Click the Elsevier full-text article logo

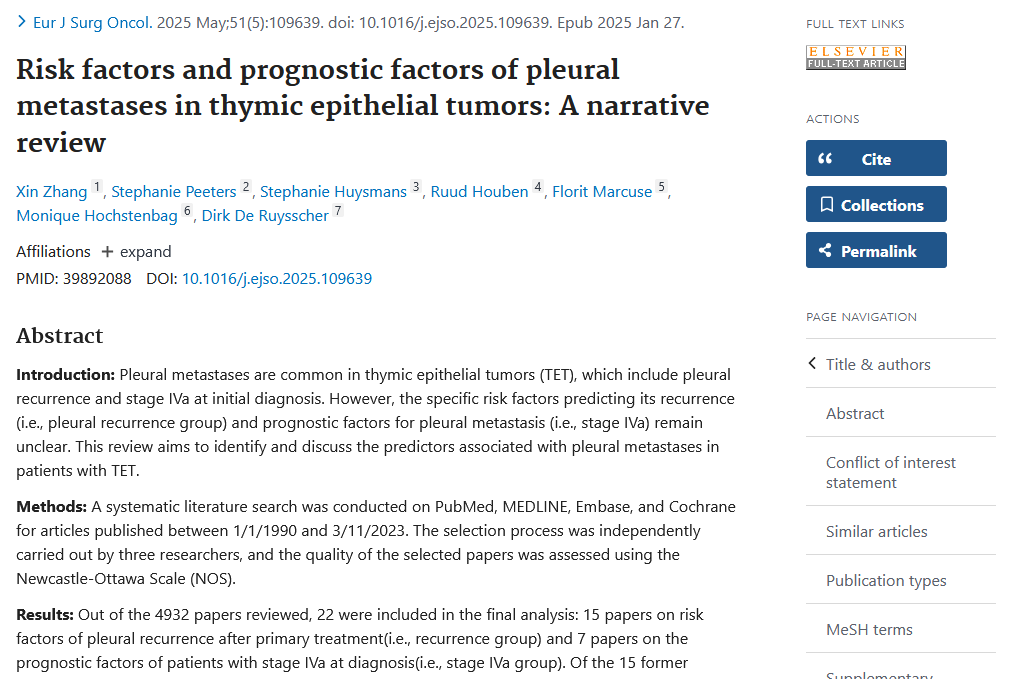(x=855, y=57)
